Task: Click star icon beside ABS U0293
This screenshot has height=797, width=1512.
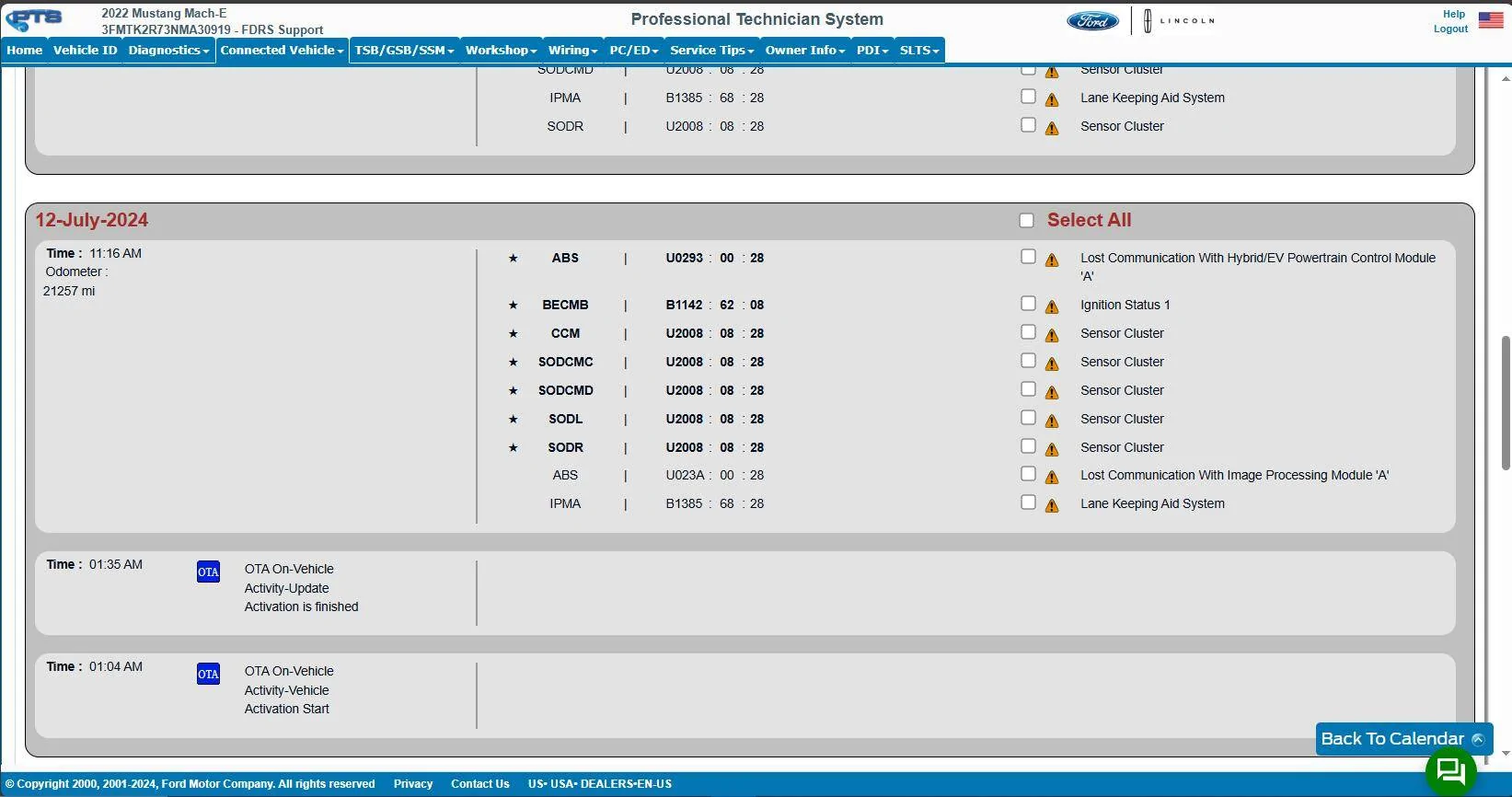Action: pyautogui.click(x=514, y=259)
